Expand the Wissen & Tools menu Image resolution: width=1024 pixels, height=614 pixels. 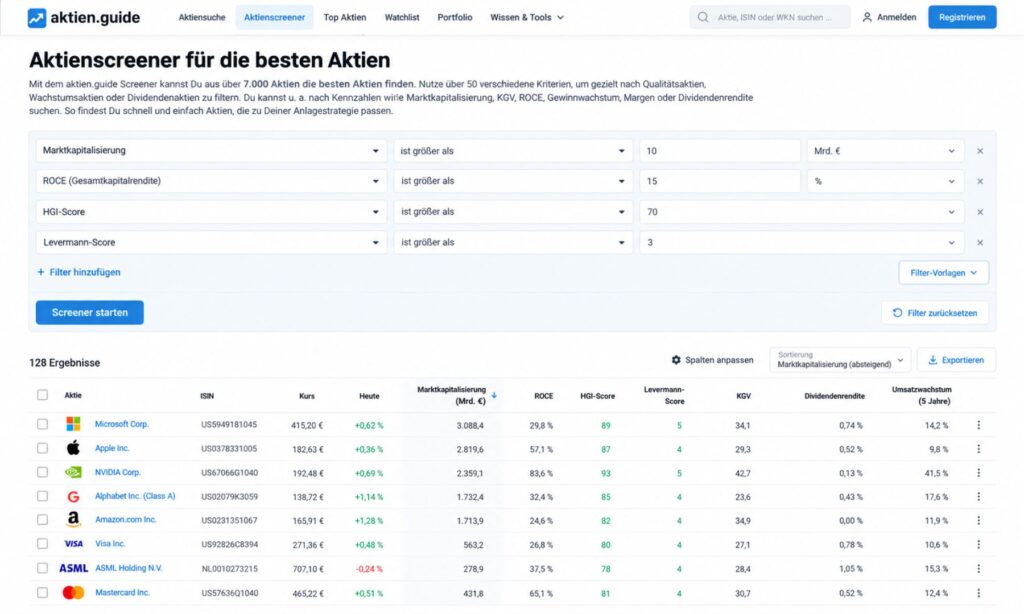coord(526,18)
